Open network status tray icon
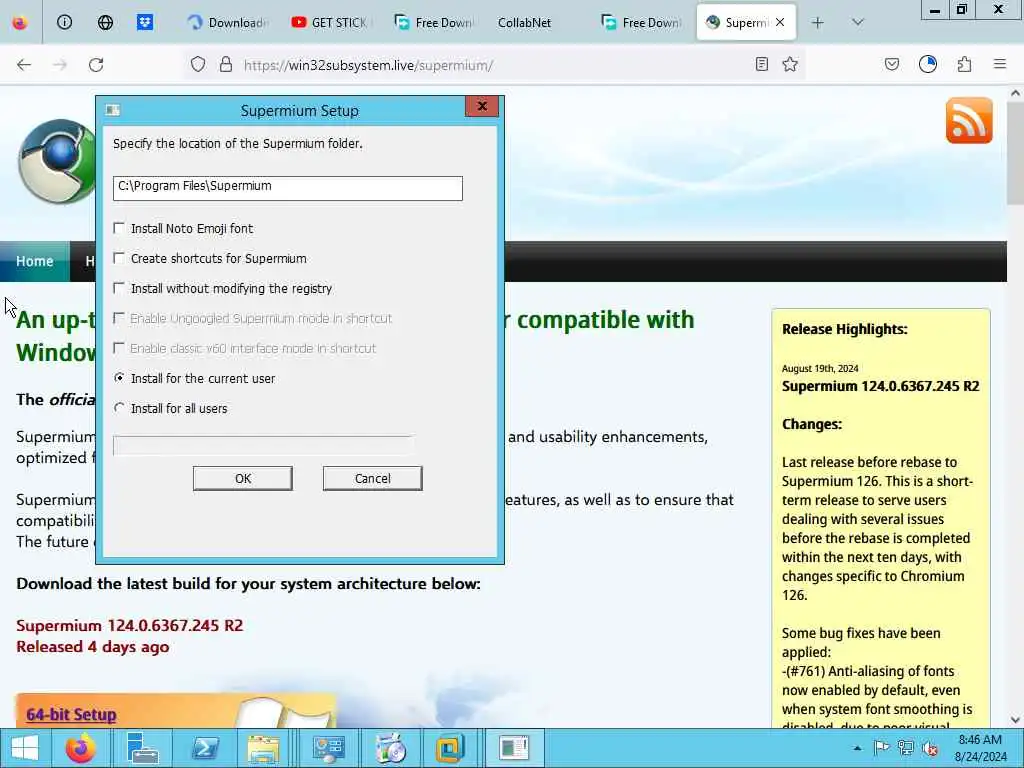Viewport: 1024px width, 768px height. 905,748
